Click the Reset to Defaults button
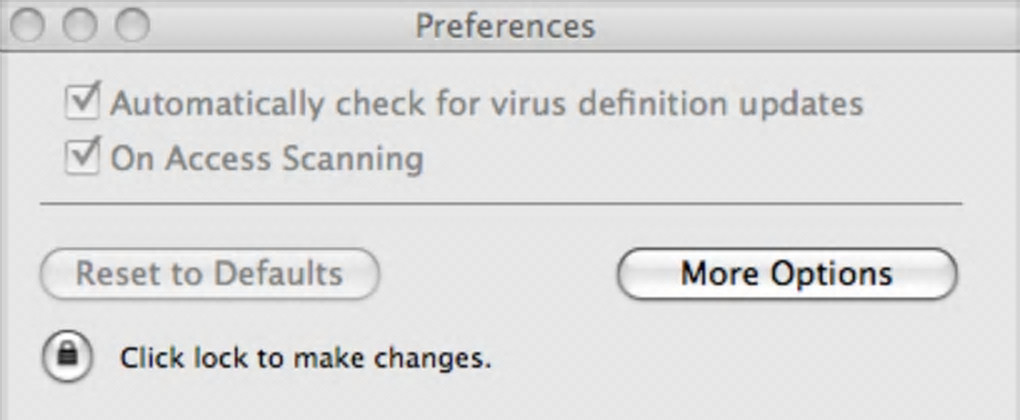1020x420 pixels. (x=209, y=274)
